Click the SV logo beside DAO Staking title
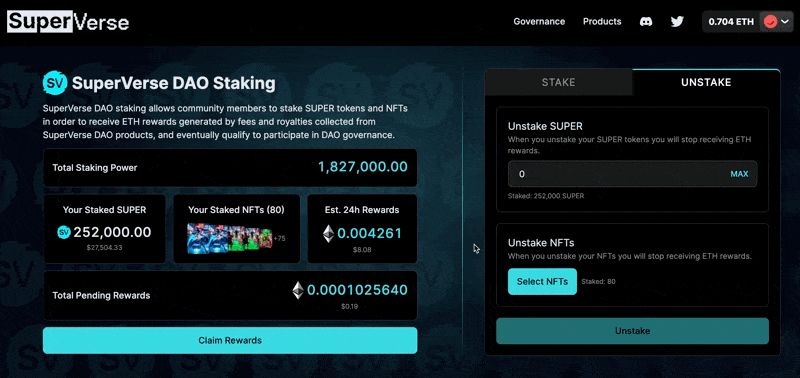Image resolution: width=800 pixels, height=378 pixels. click(x=55, y=83)
